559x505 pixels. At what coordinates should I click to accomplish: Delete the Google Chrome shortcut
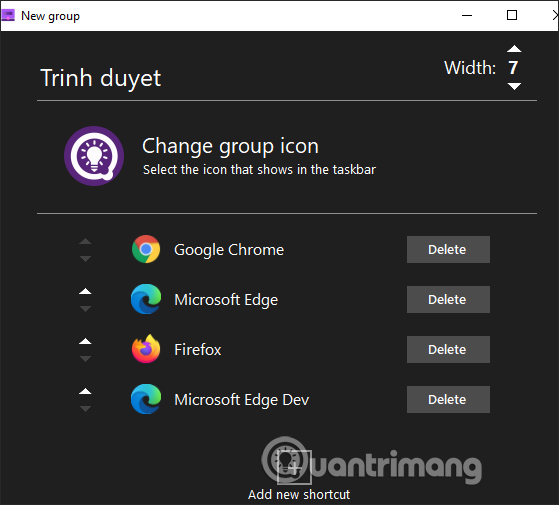(448, 249)
